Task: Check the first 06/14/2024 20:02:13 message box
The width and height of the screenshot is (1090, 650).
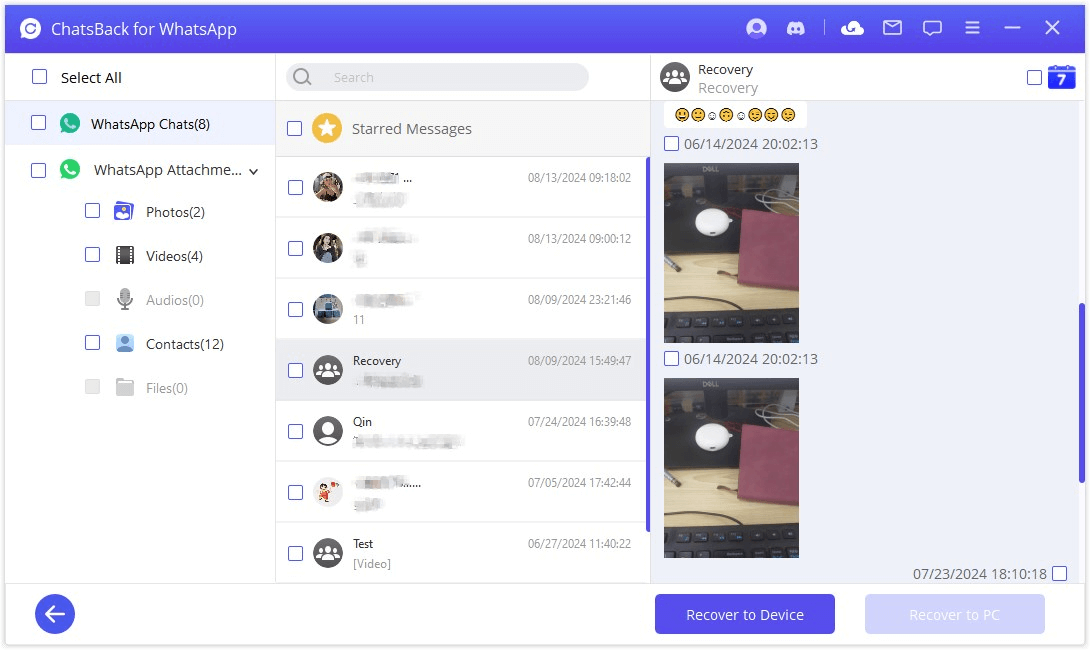Action: point(672,144)
